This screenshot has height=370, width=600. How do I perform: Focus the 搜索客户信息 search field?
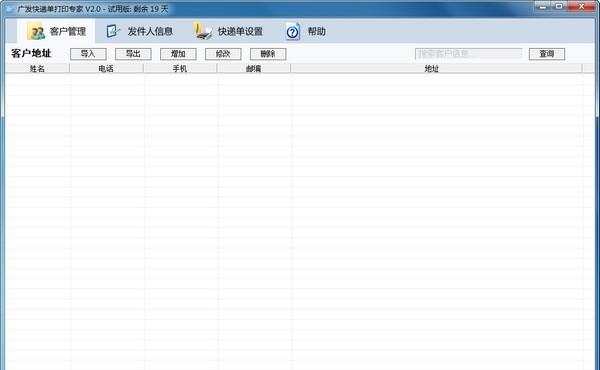click(x=468, y=54)
